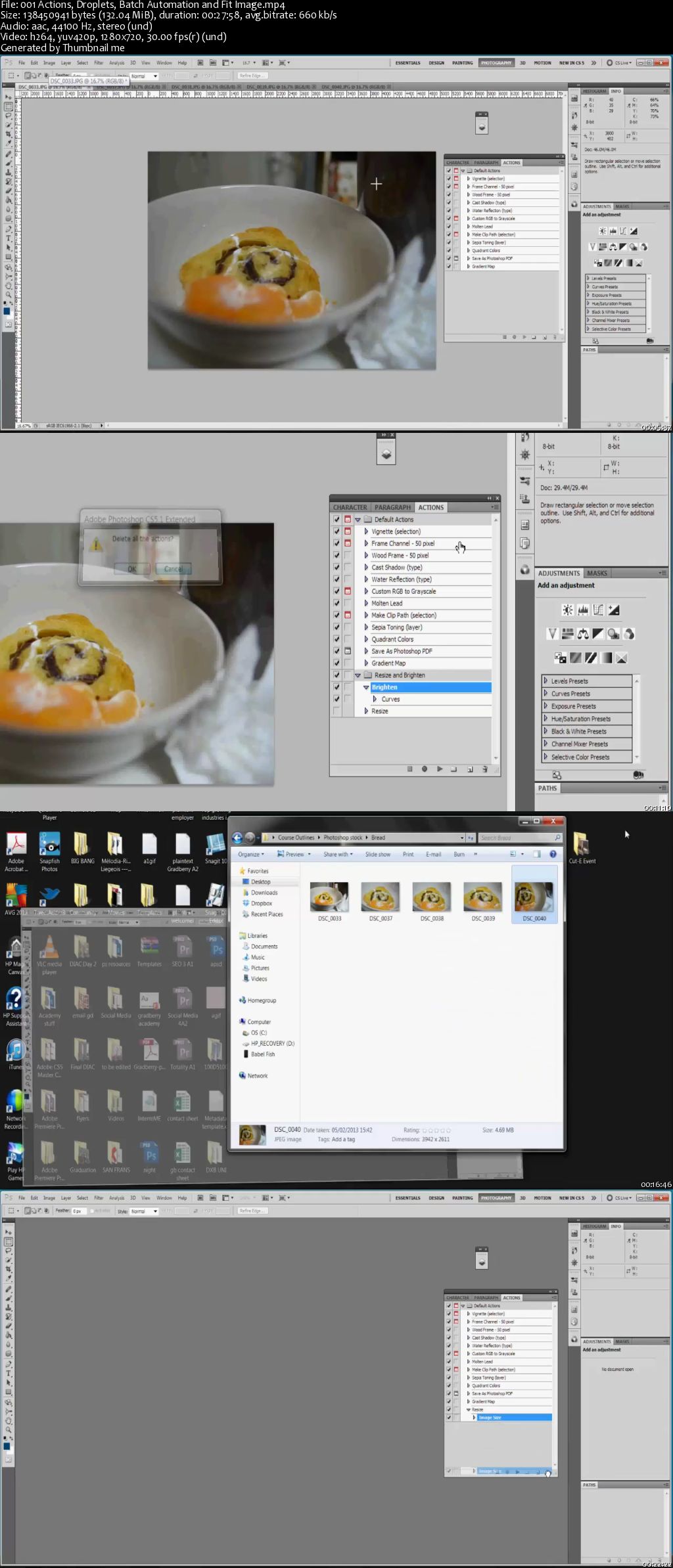The image size is (673, 1568).
Task: Click Threshold icon in zoomed-in Adjustments panel
Action: coord(591,658)
